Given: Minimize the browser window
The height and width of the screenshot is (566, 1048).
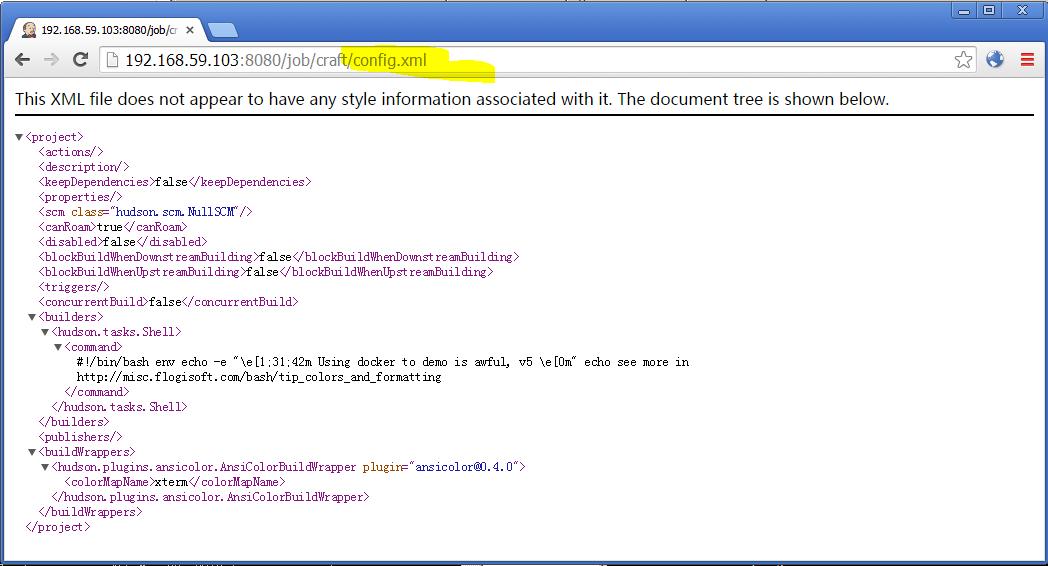Looking at the screenshot, I should (x=964, y=10).
